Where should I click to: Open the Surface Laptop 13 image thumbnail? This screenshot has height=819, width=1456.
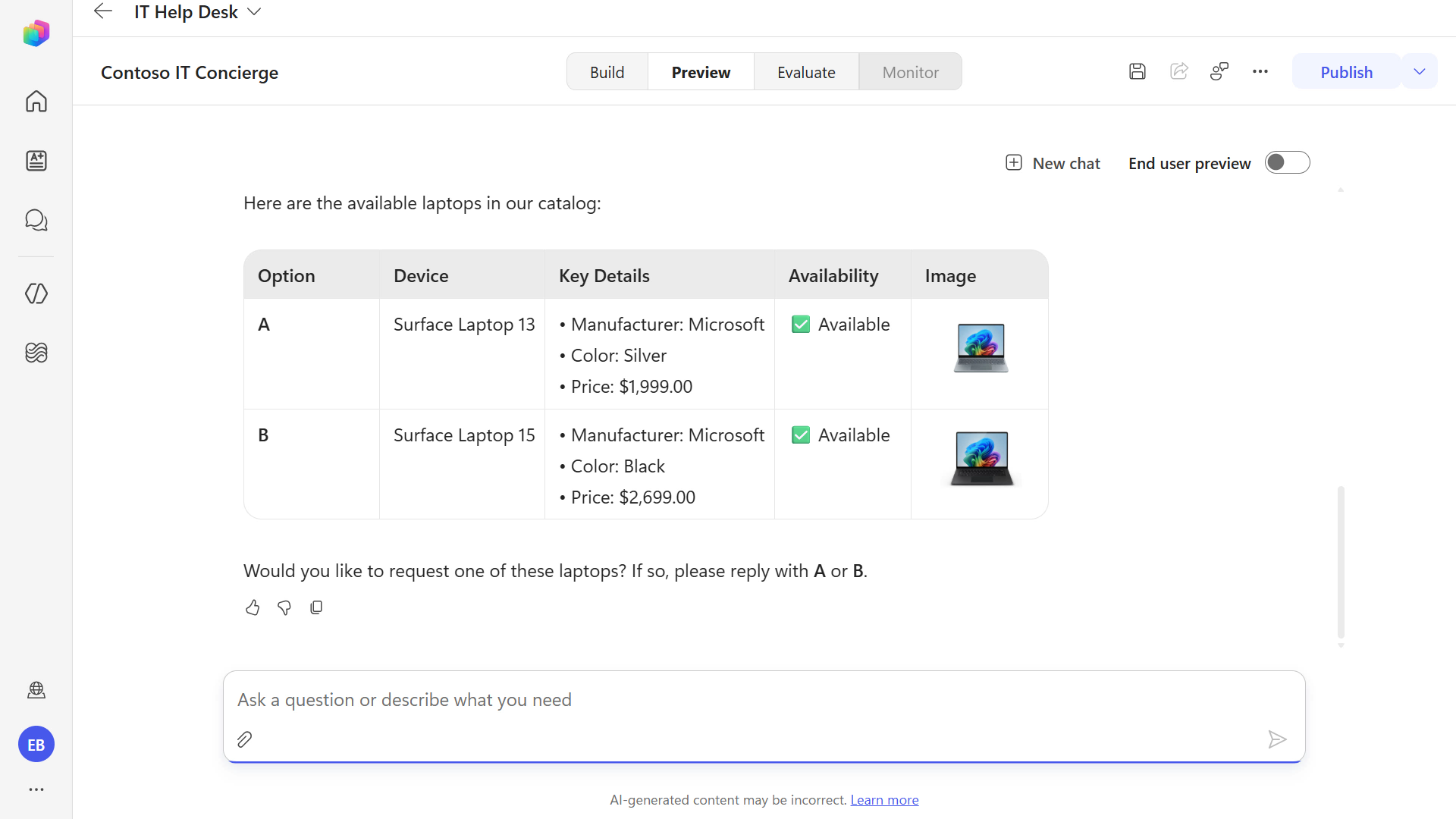coord(981,348)
